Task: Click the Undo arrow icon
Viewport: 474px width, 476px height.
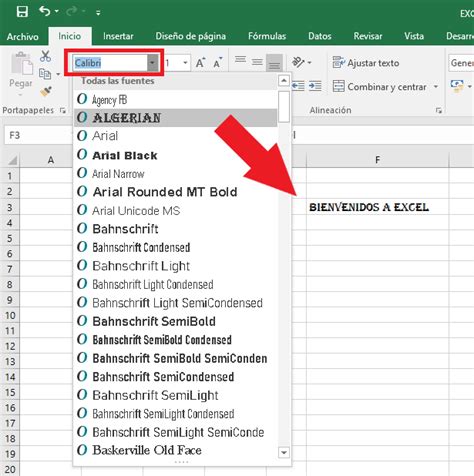Action: [45, 12]
